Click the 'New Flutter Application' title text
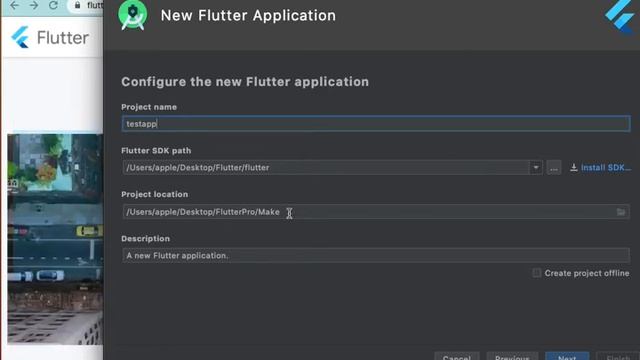Screen dimensions: 640x360 [248, 16]
